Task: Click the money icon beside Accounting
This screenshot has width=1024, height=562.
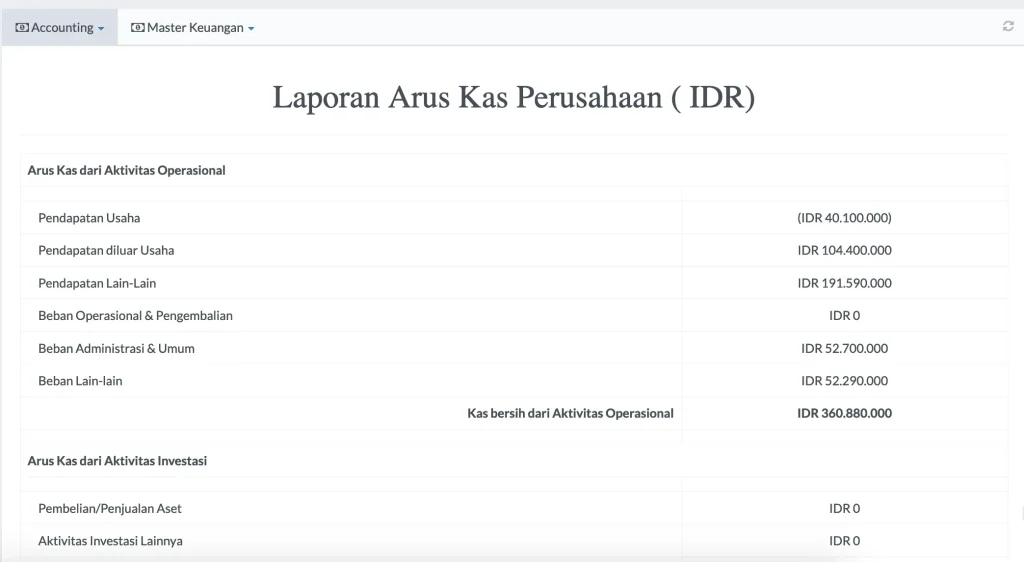Action: click(22, 28)
